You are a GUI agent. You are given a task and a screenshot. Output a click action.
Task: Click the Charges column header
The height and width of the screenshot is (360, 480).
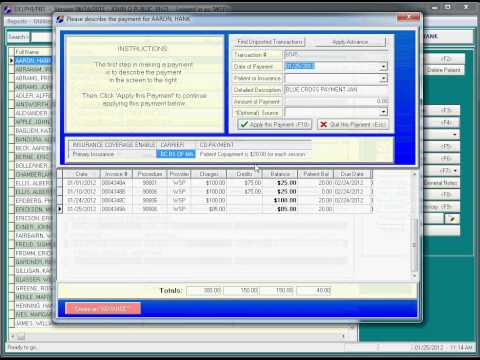pyautogui.click(x=209, y=174)
